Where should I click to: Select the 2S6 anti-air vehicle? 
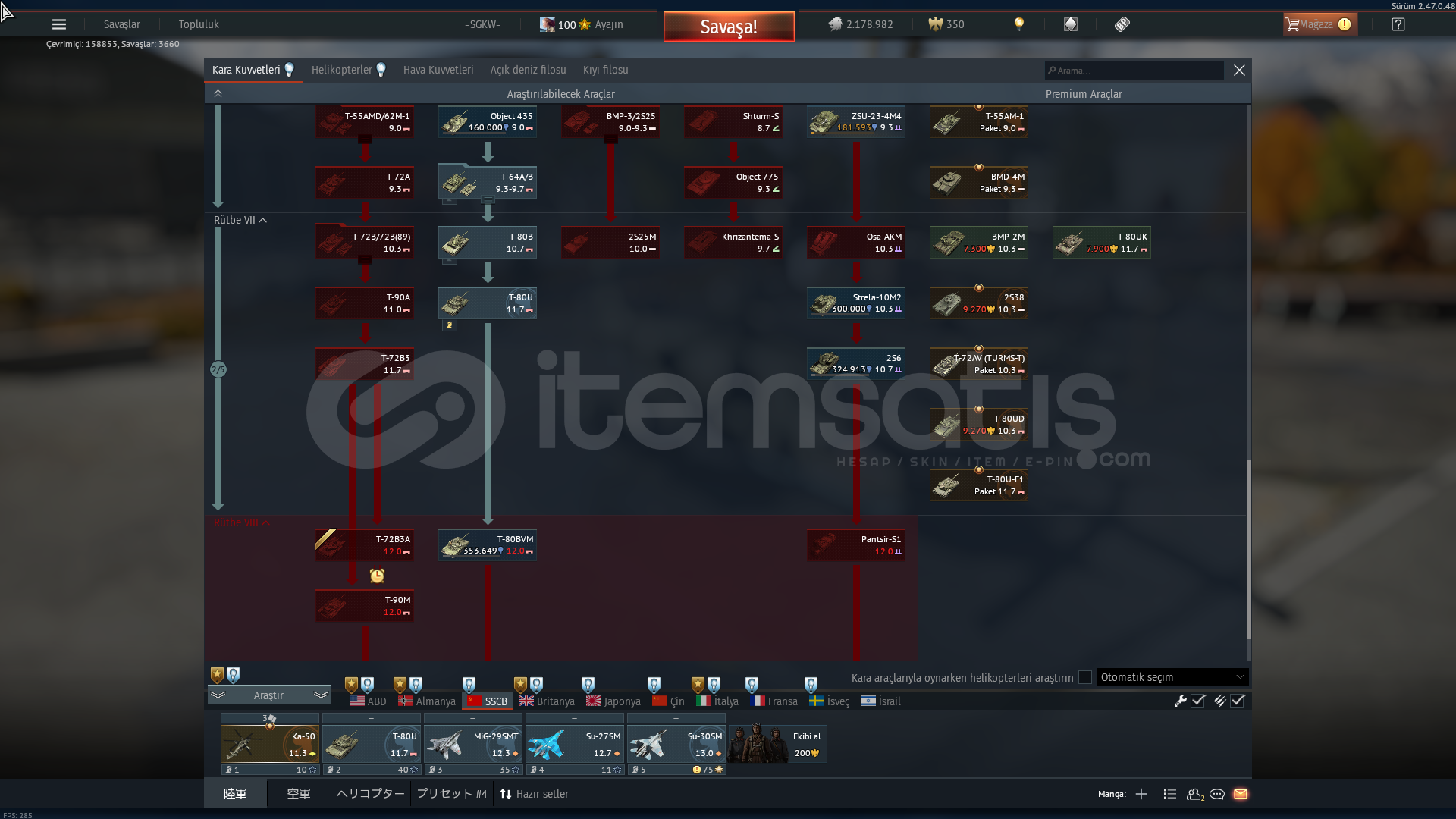[x=856, y=364]
